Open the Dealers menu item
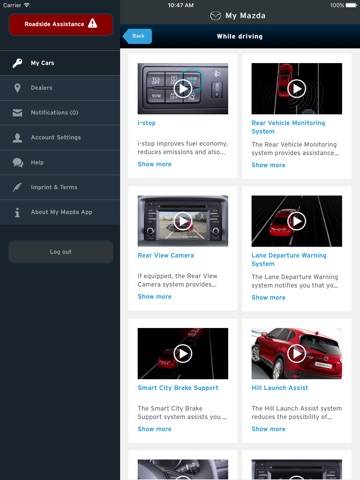 tap(60, 88)
